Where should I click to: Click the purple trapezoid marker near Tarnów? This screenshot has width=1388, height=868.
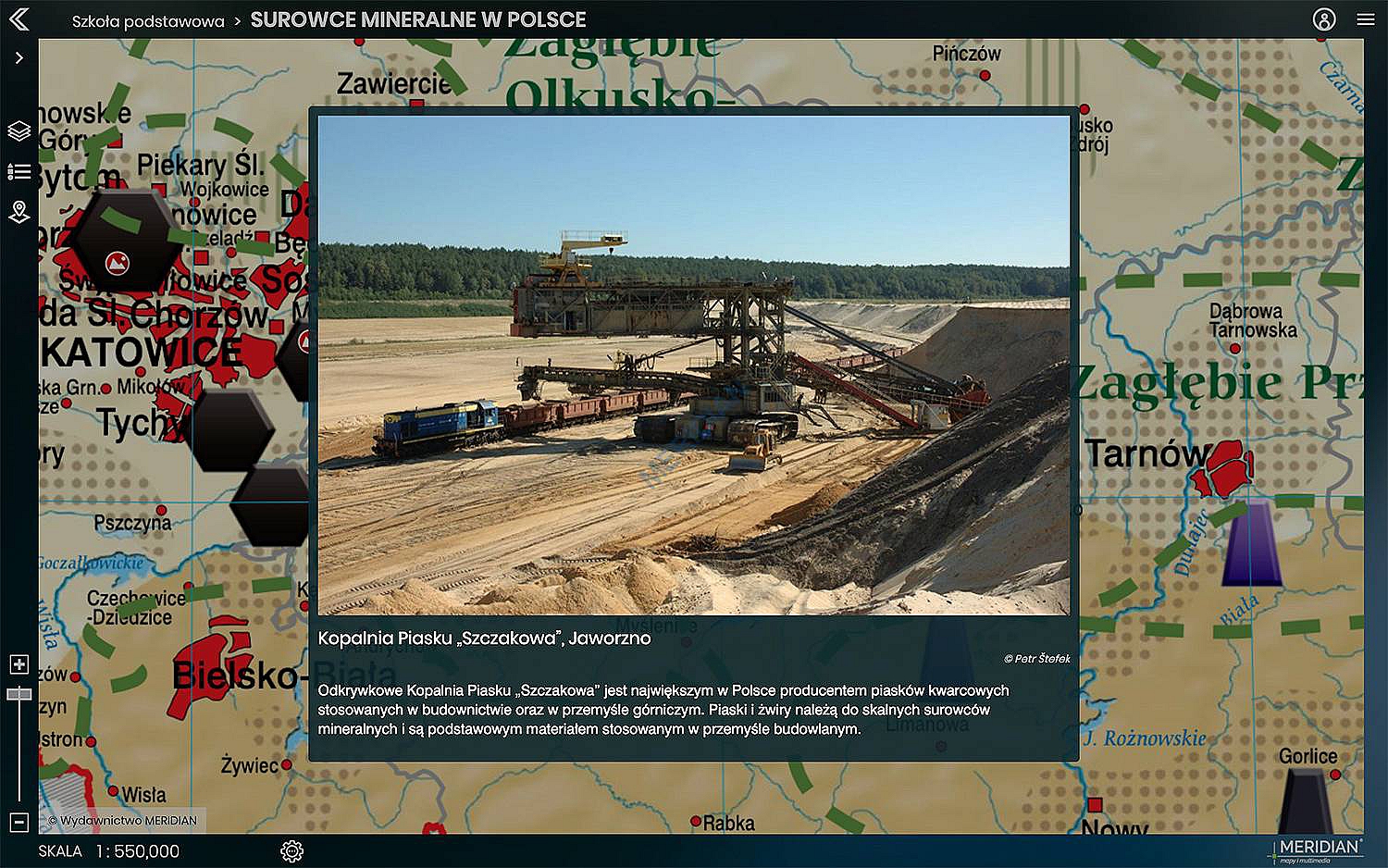(1252, 541)
